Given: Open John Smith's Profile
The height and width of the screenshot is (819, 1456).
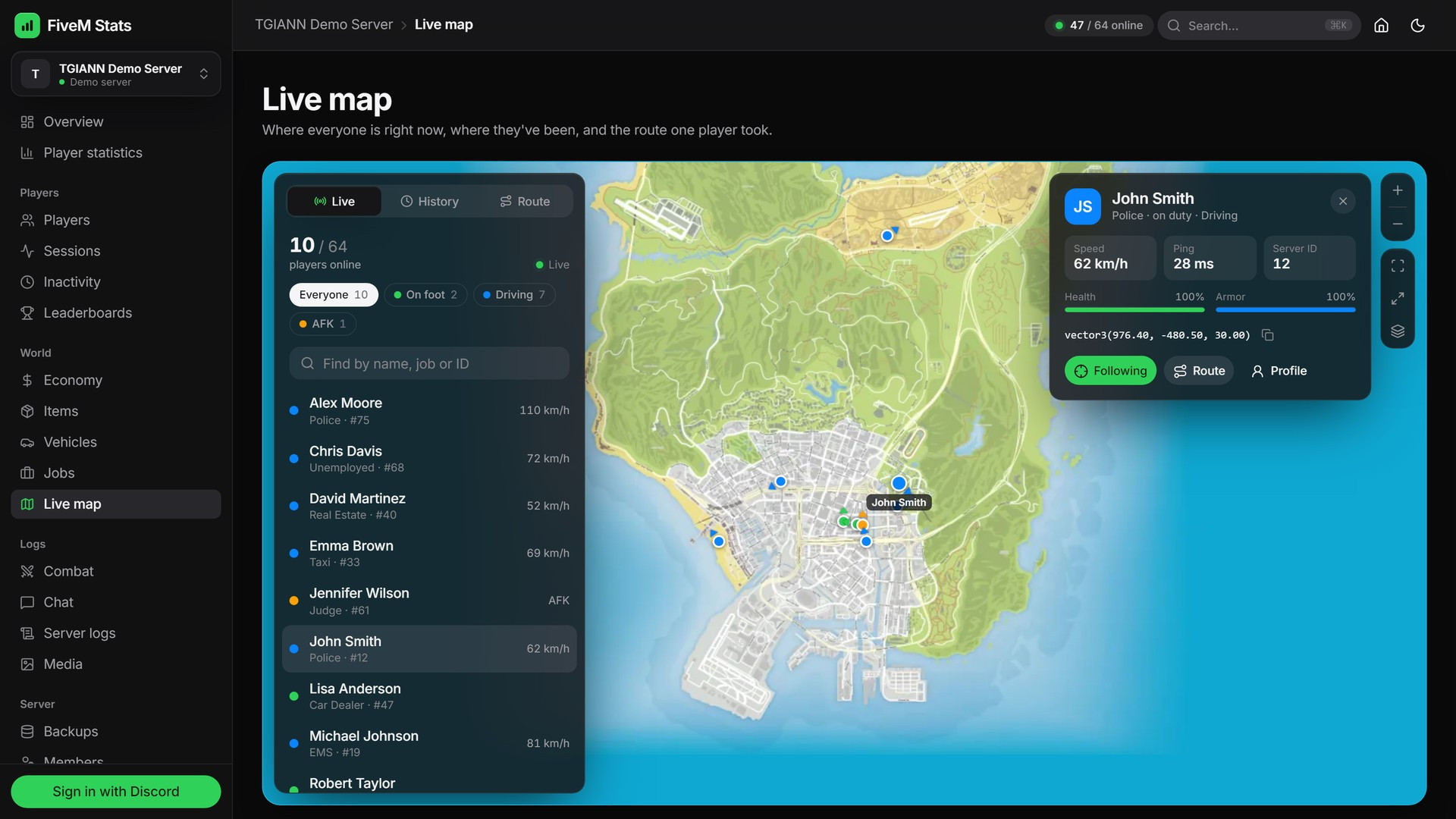Looking at the screenshot, I should pos(1279,371).
